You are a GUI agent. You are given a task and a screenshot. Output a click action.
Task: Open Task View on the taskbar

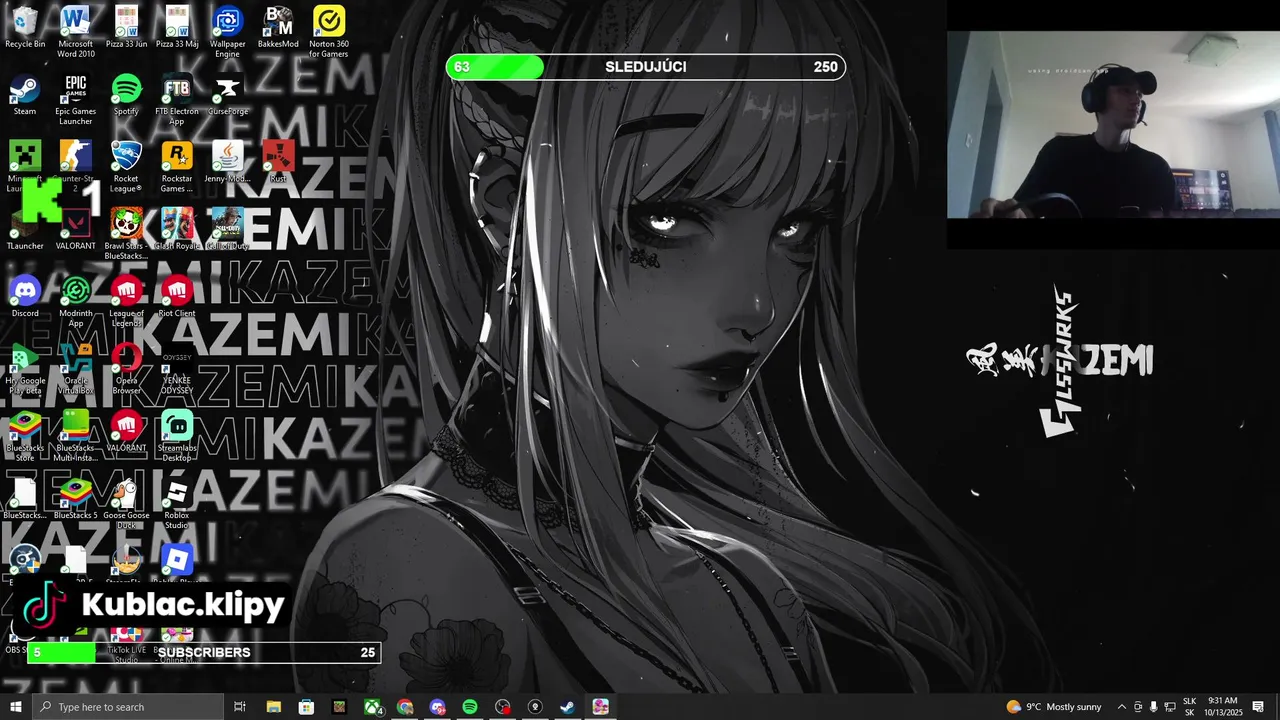[x=240, y=707]
